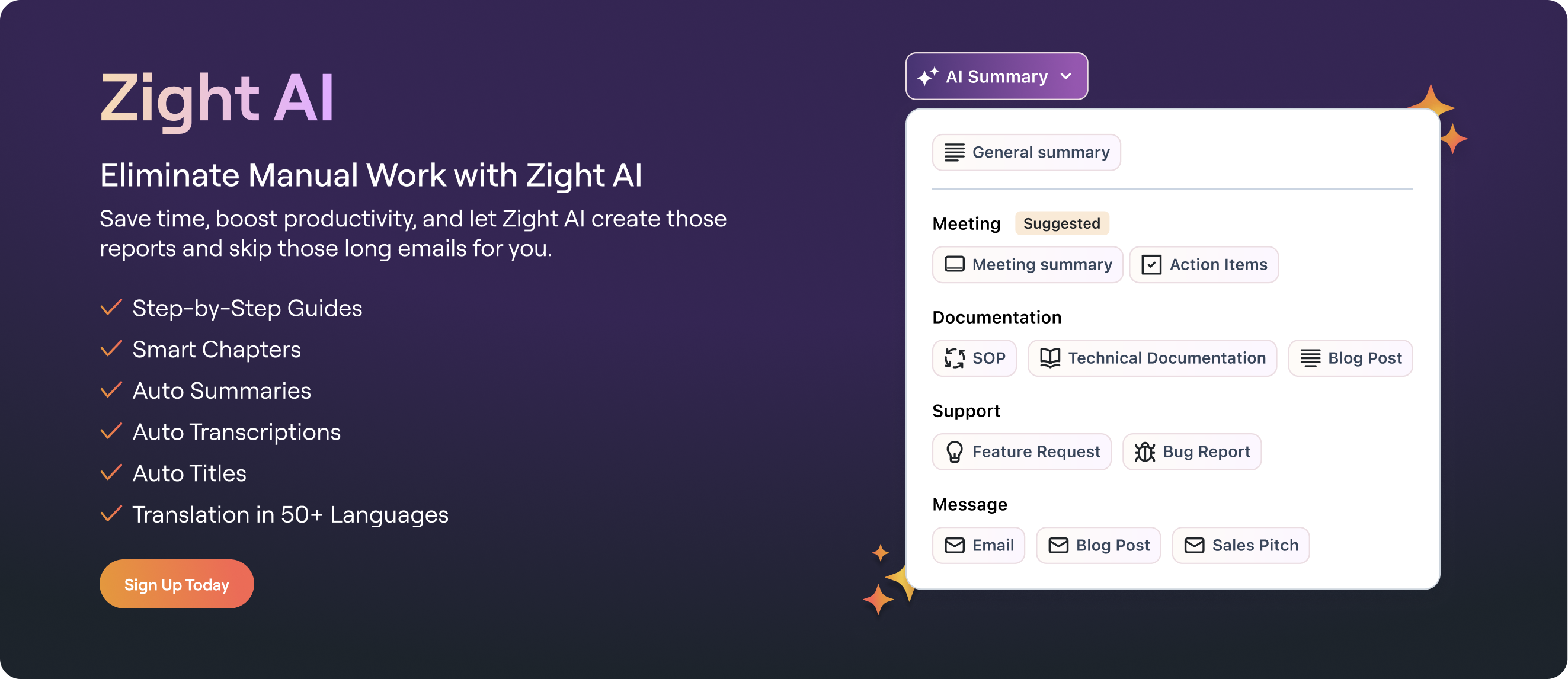Expand the Meeting section

[x=967, y=223]
